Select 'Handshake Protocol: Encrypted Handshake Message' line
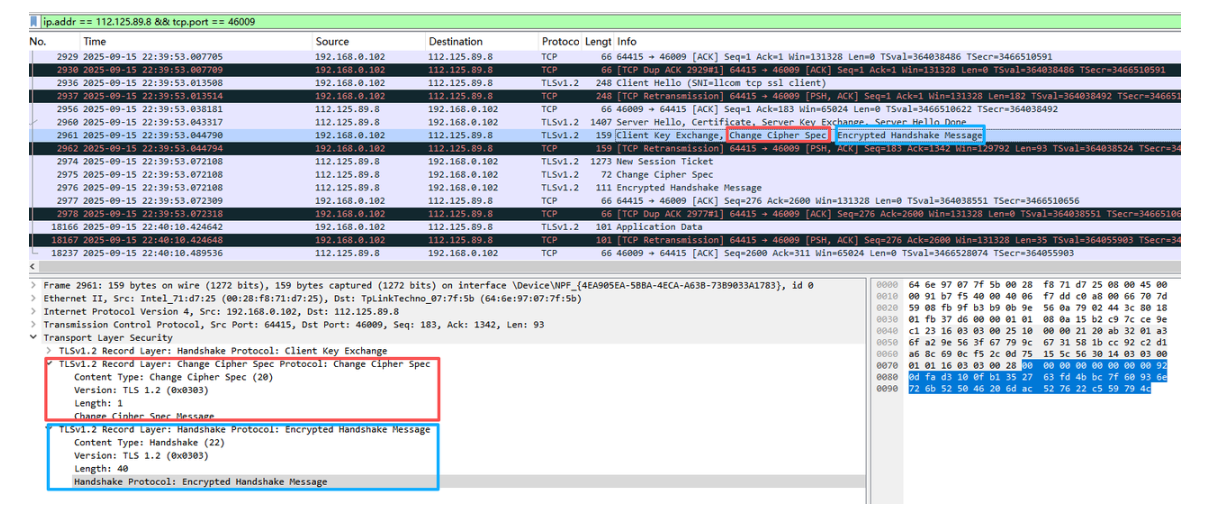This screenshot has width=1220, height=518. (200, 481)
